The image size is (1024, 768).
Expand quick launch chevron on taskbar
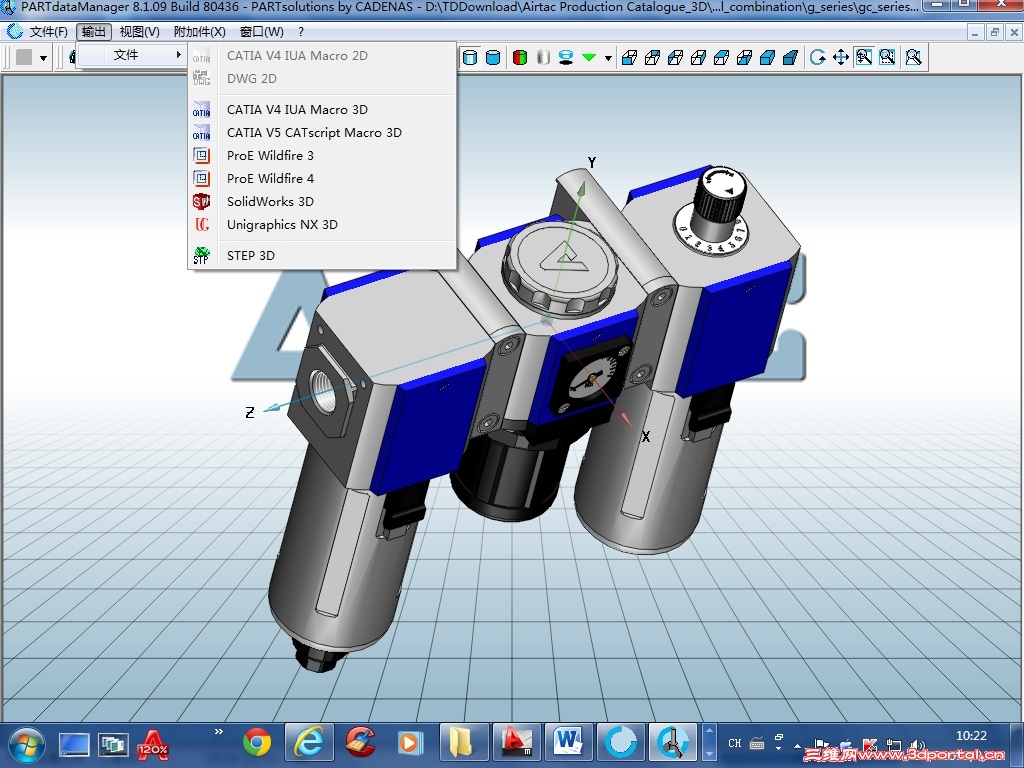(219, 731)
